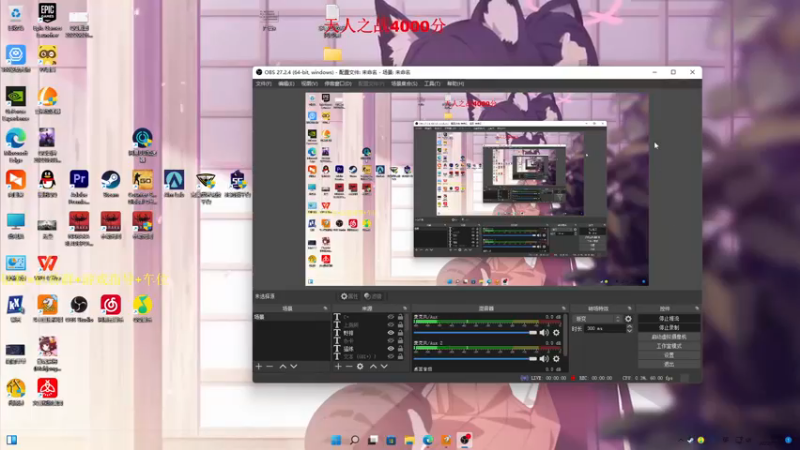Pop out the Controls dock panel

tap(697, 308)
